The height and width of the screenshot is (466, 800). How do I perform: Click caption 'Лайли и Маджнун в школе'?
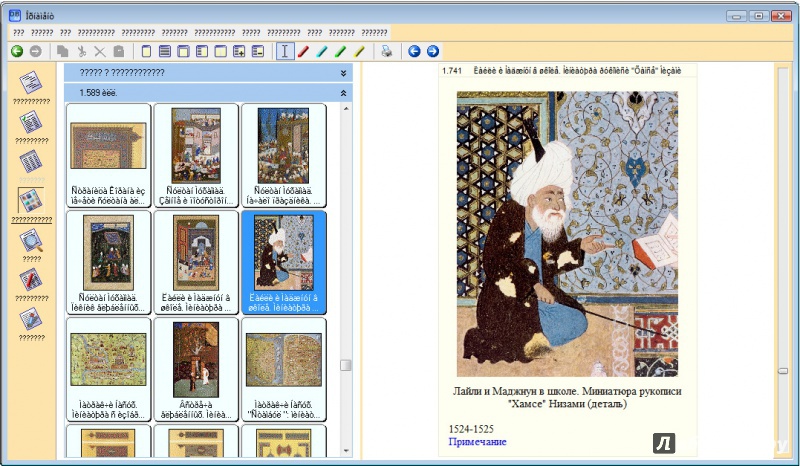coord(515,391)
